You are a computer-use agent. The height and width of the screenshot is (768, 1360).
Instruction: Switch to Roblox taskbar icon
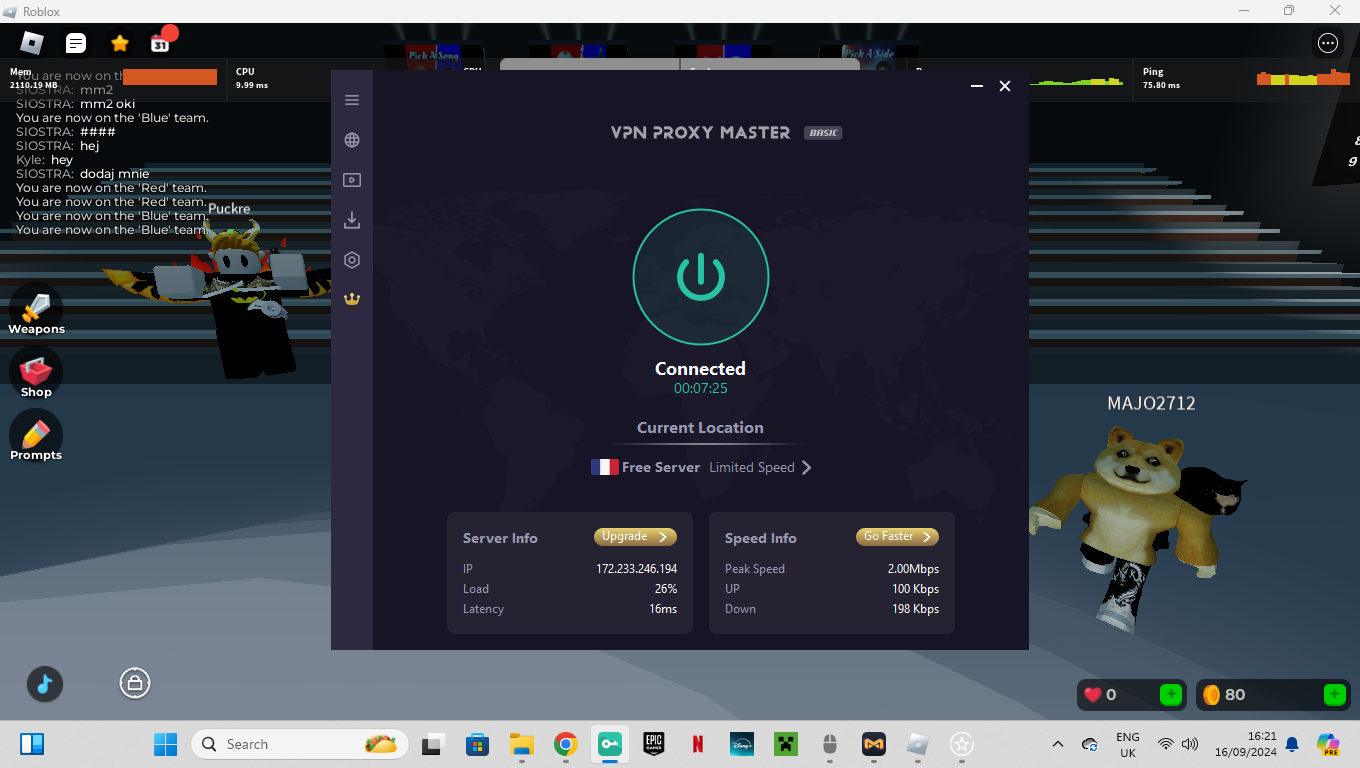tap(918, 744)
